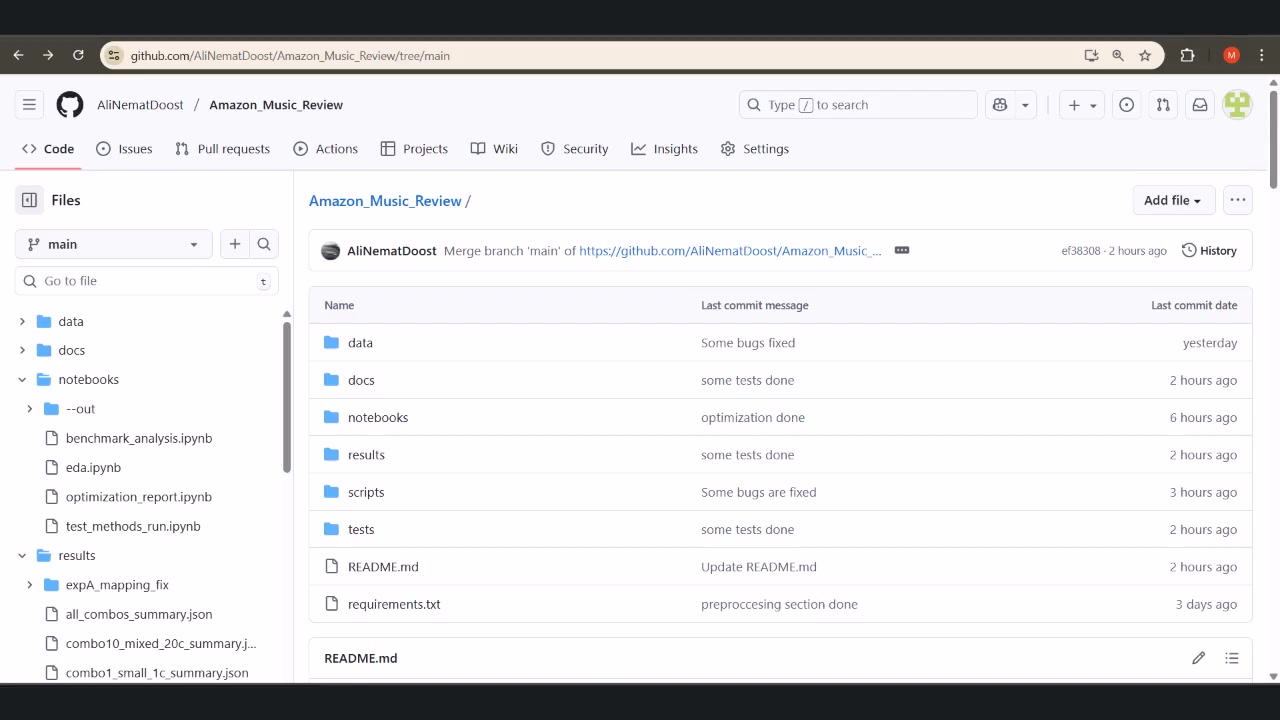Add a new file with the plus icon
1280x720 pixels.
[x=235, y=244]
